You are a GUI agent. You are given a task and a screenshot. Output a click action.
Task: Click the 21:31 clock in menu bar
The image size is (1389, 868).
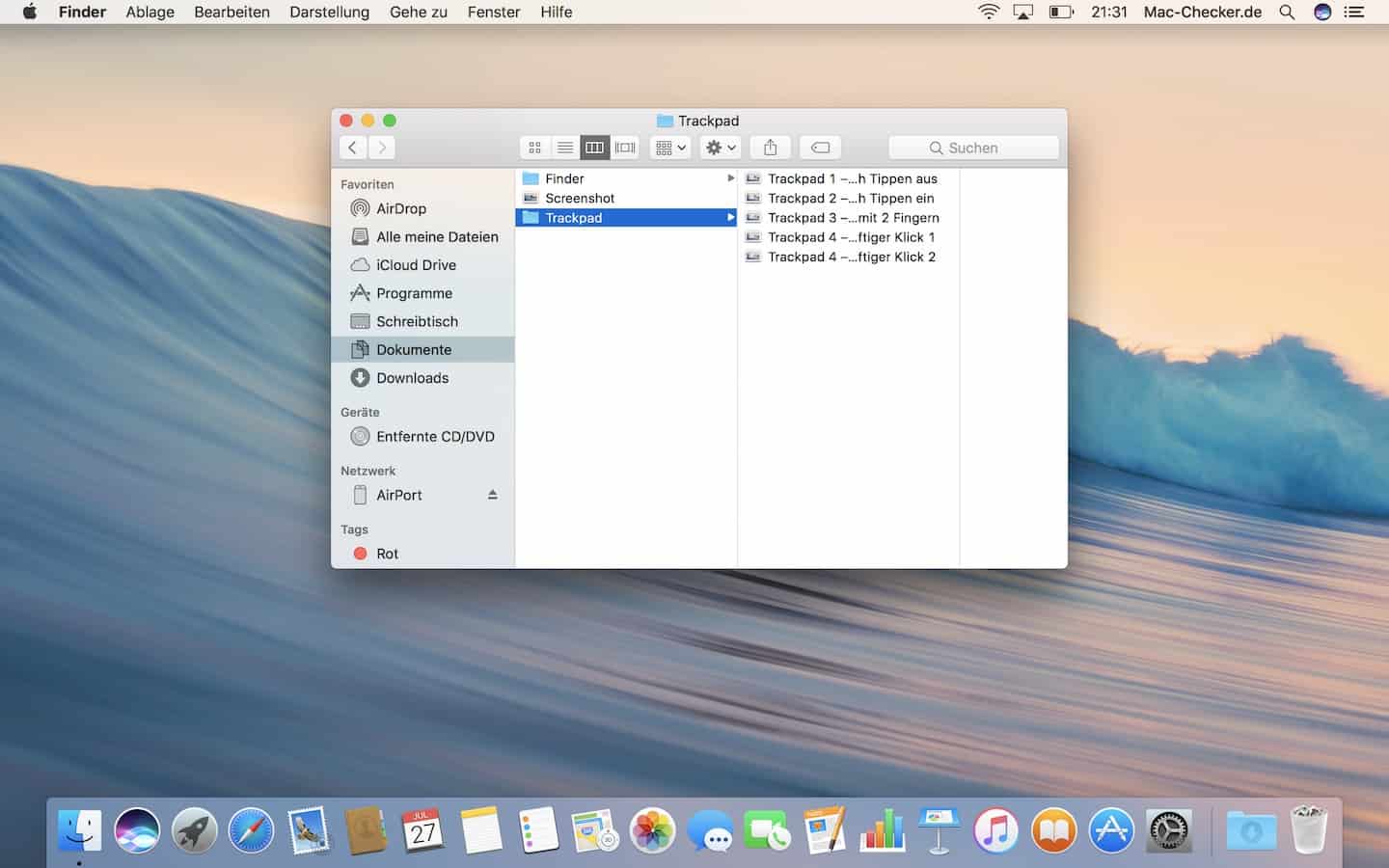point(1109,12)
